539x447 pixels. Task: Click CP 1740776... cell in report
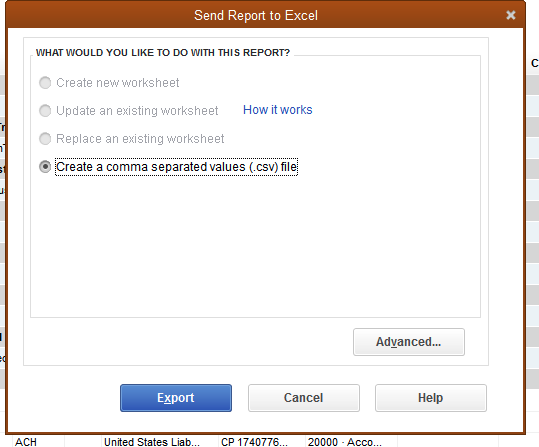point(262,441)
